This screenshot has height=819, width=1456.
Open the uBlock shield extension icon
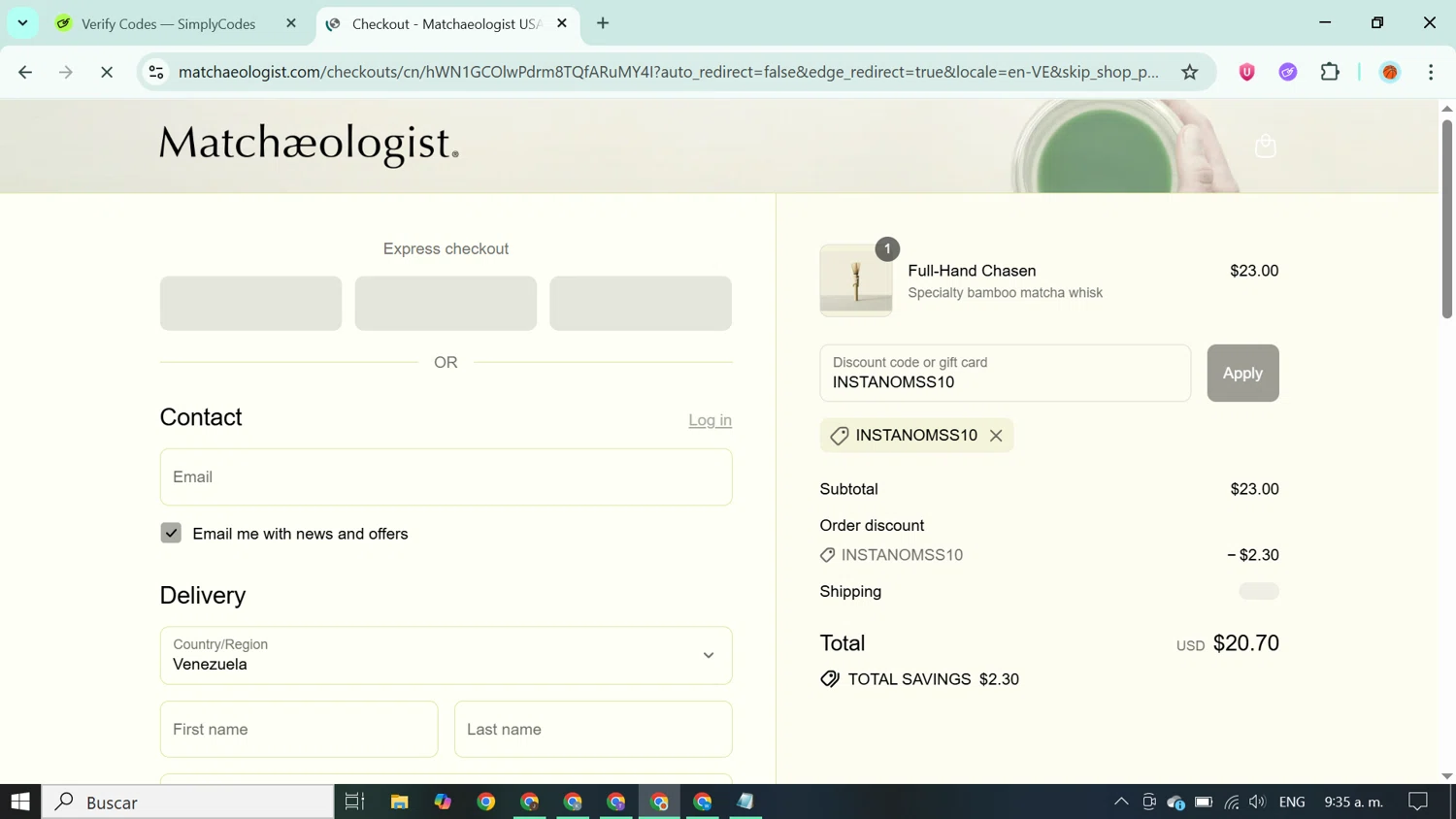click(1246, 72)
